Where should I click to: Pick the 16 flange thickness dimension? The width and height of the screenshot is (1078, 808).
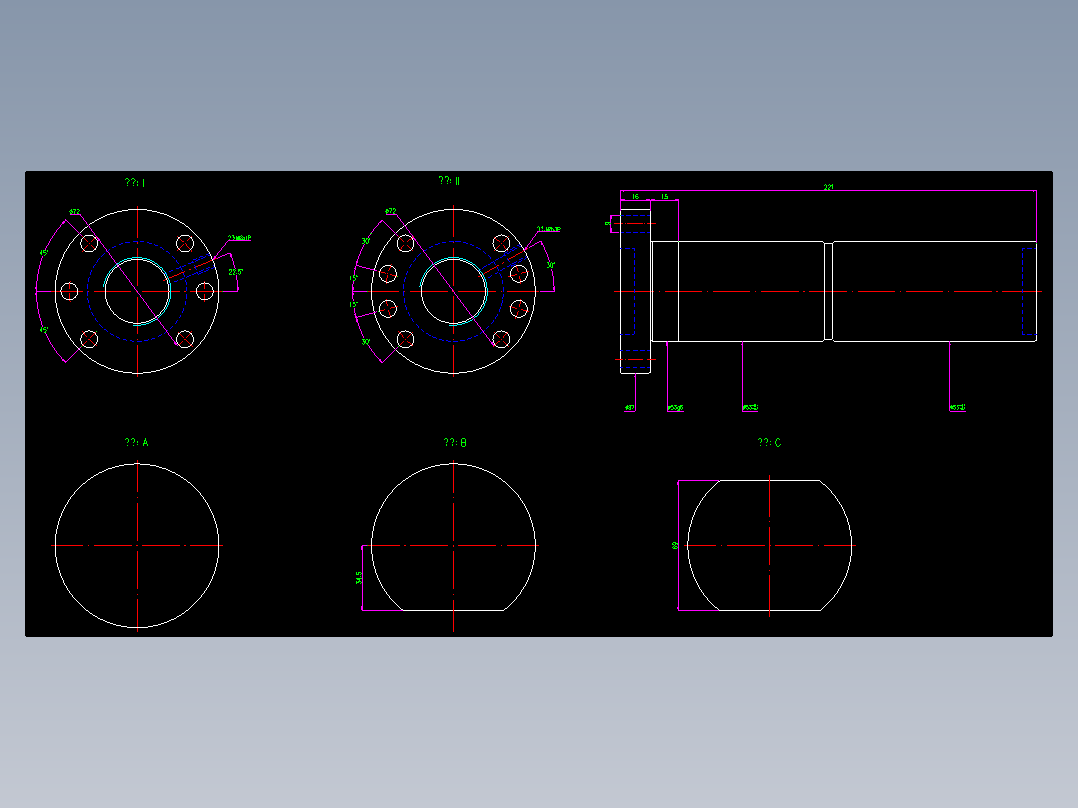pyautogui.click(x=635, y=197)
